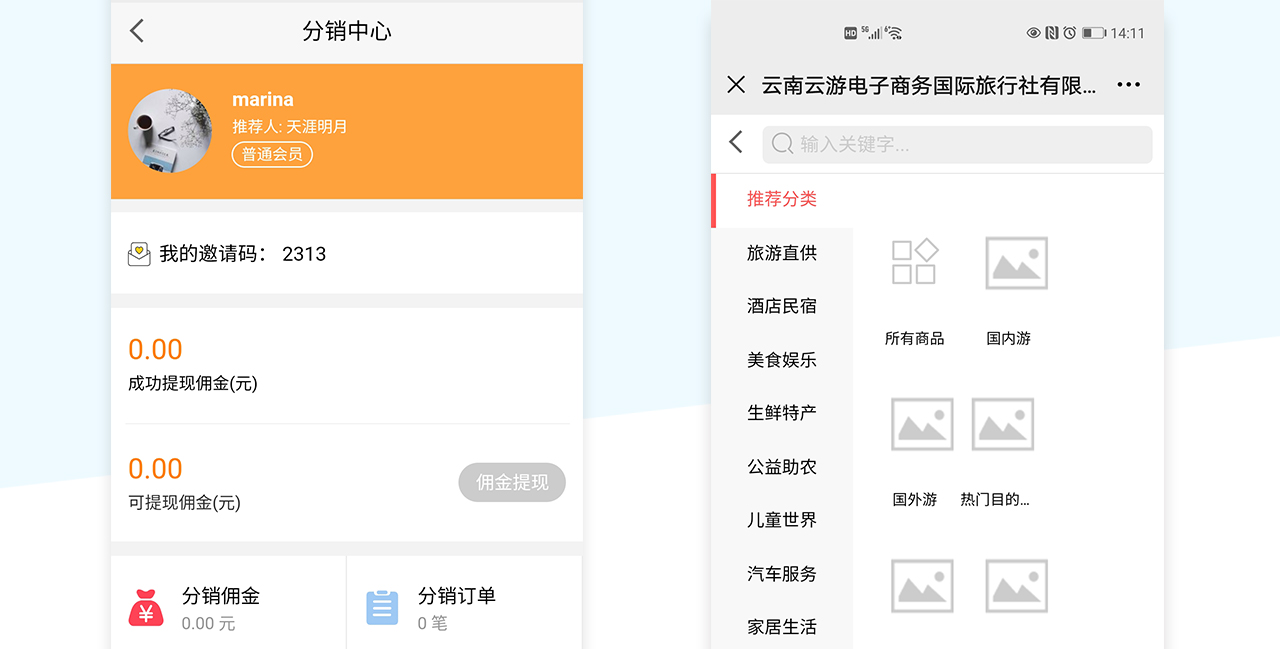Tap the 所有商品 label
This screenshot has width=1280, height=649.
(914, 339)
